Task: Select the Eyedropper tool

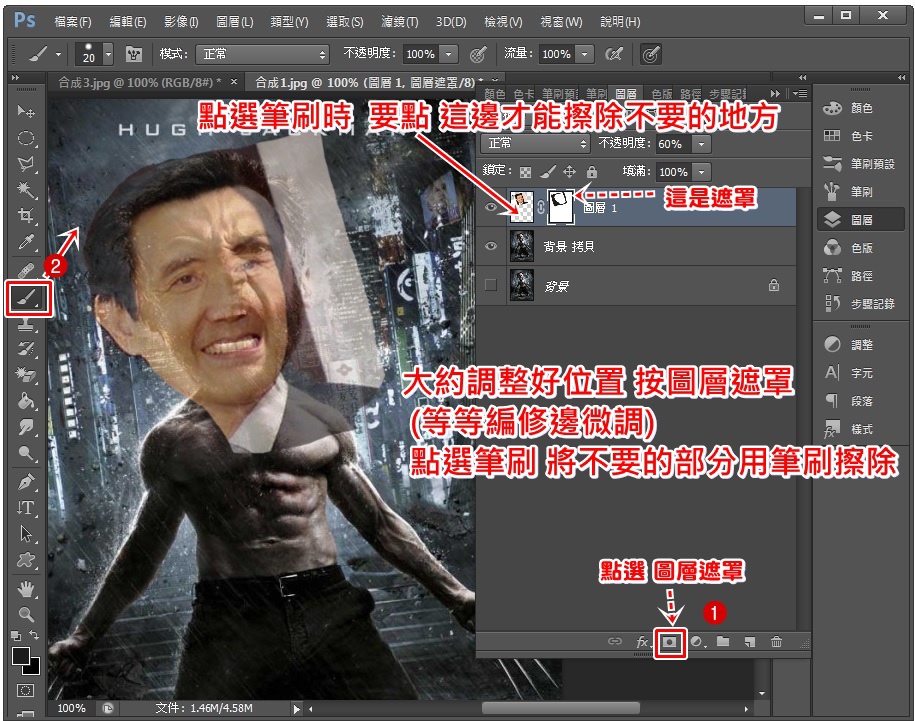Action: click(26, 242)
